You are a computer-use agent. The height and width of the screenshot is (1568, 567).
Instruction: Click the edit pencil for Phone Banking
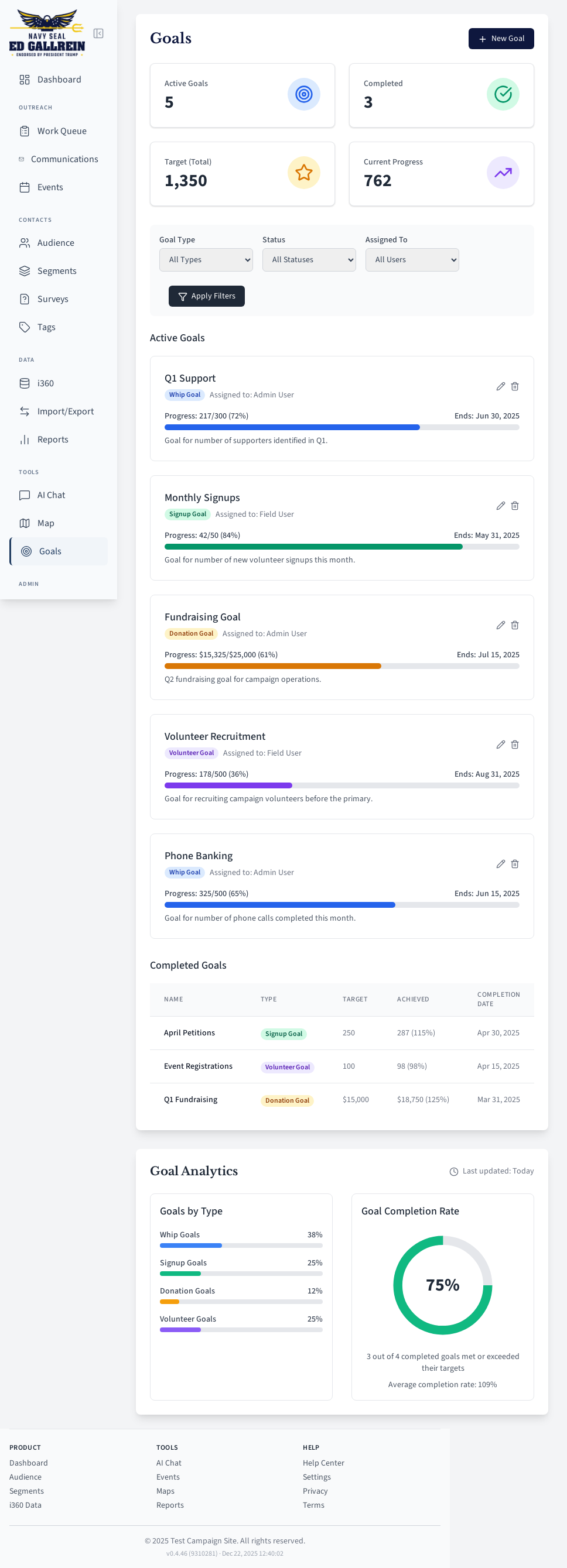(500, 864)
